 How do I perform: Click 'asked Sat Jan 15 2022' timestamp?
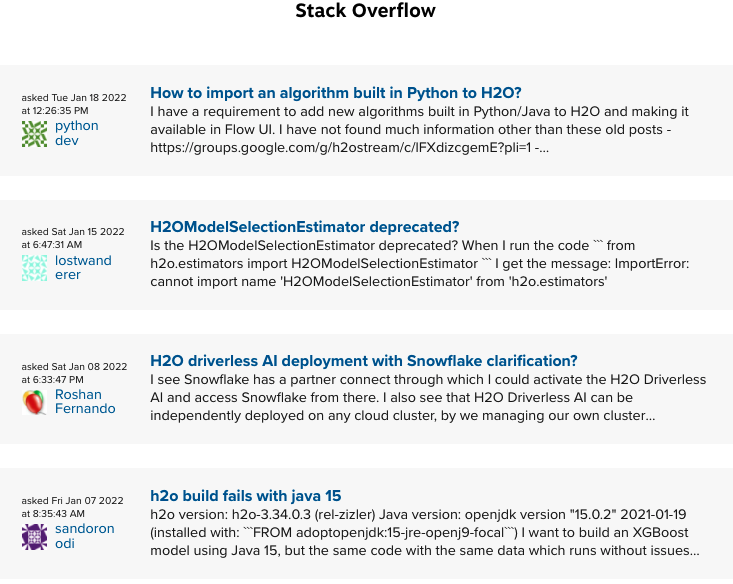(73, 238)
